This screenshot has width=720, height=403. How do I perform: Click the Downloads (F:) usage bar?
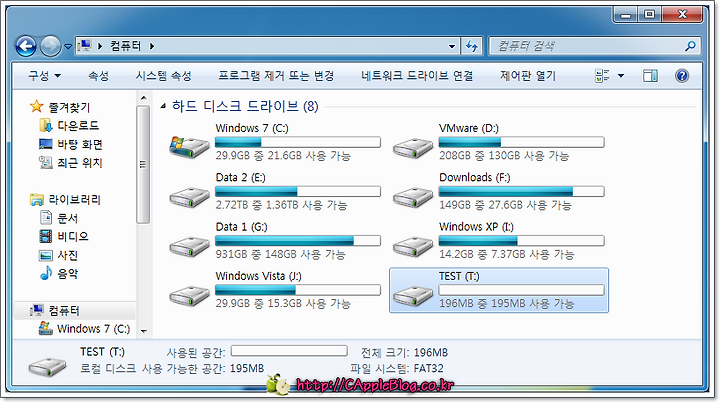[x=521, y=191]
